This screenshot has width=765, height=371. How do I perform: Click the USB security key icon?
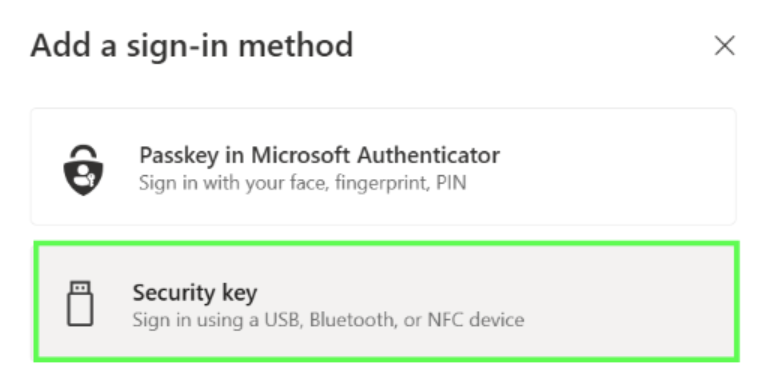[80, 303]
